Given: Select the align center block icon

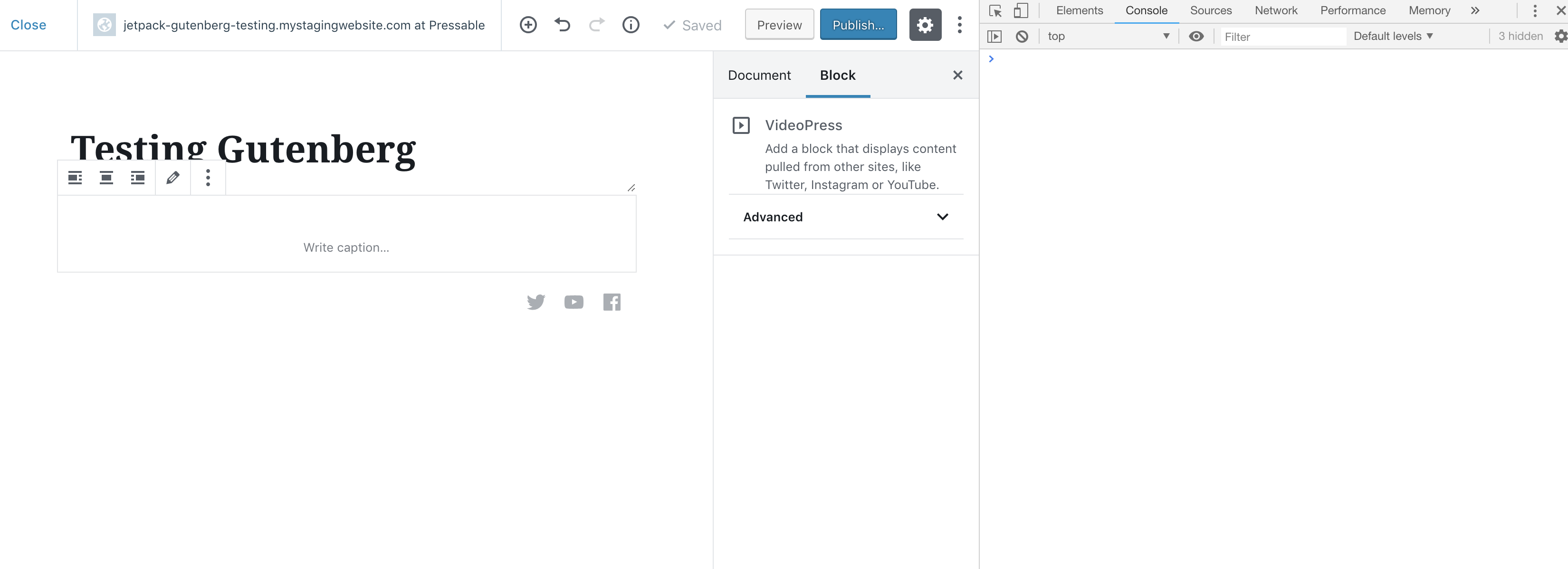Looking at the screenshot, I should point(106,178).
